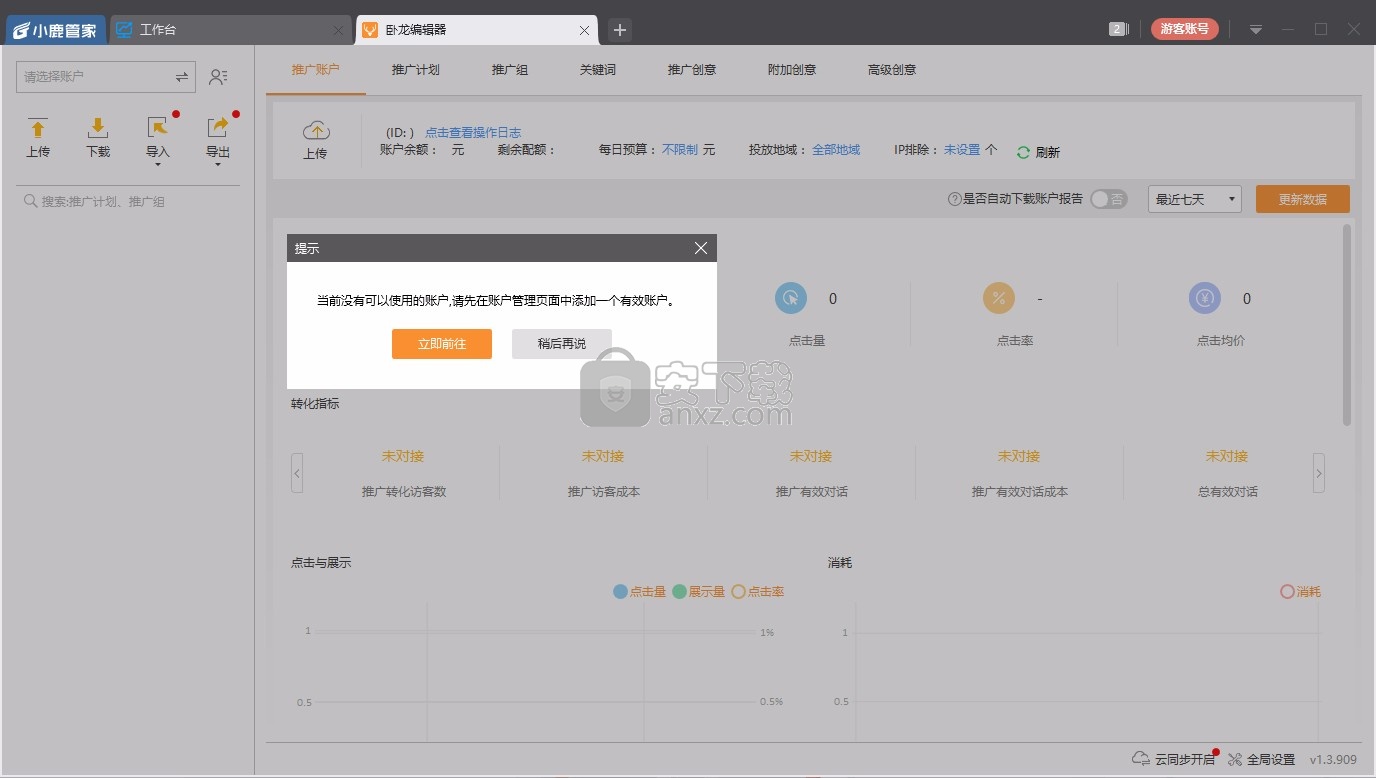Click the v1.3.909 version label
Screen dimensions: 1376x778
pyautogui.click(x=1333, y=759)
